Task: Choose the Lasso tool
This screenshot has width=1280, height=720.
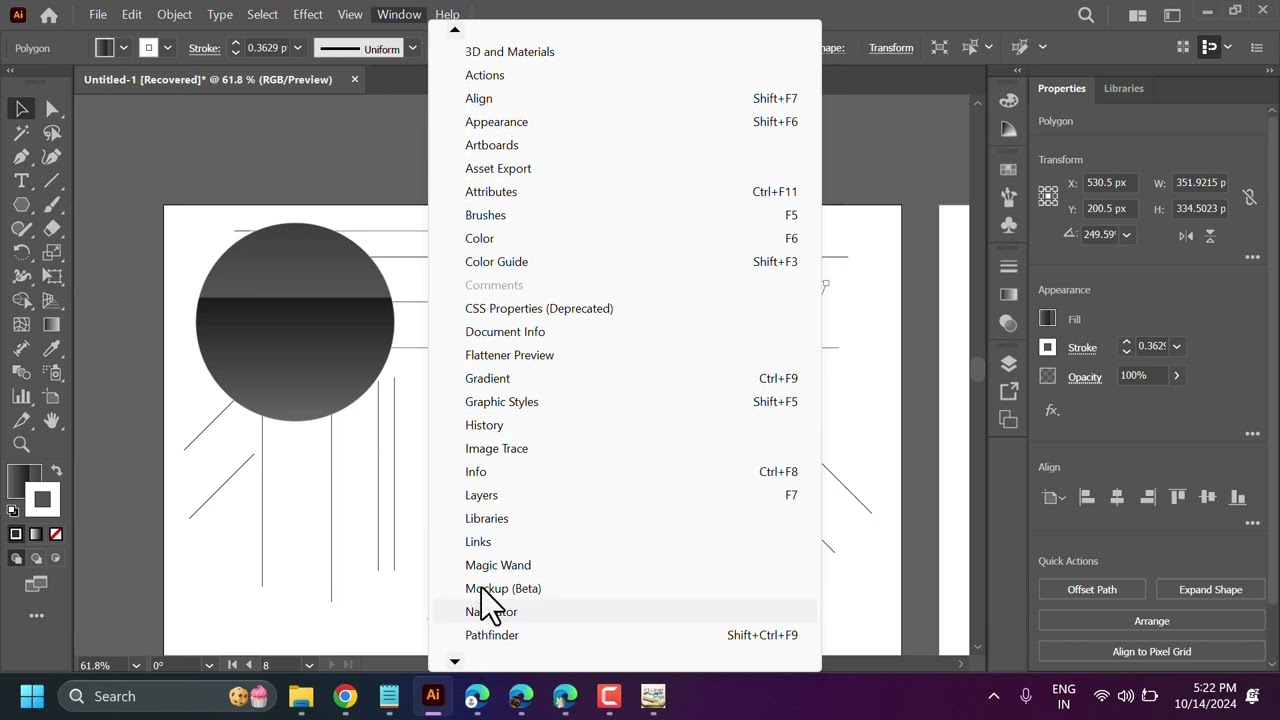Action: click(x=52, y=133)
